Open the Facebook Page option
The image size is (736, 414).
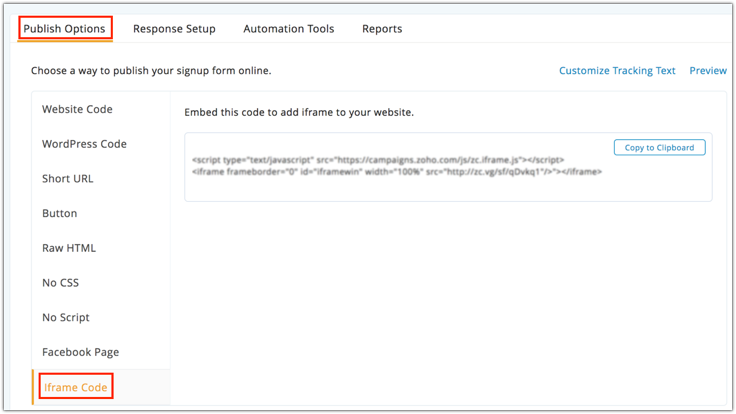point(80,352)
